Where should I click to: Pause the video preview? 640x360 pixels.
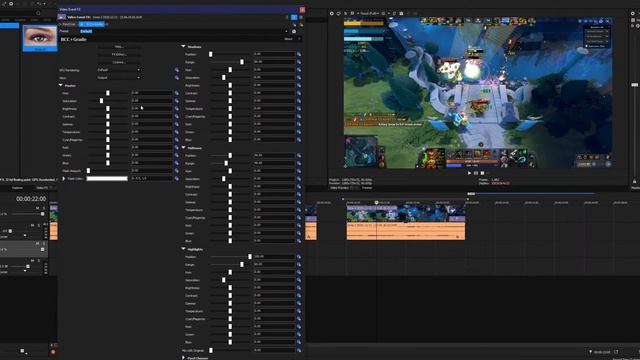(476, 173)
